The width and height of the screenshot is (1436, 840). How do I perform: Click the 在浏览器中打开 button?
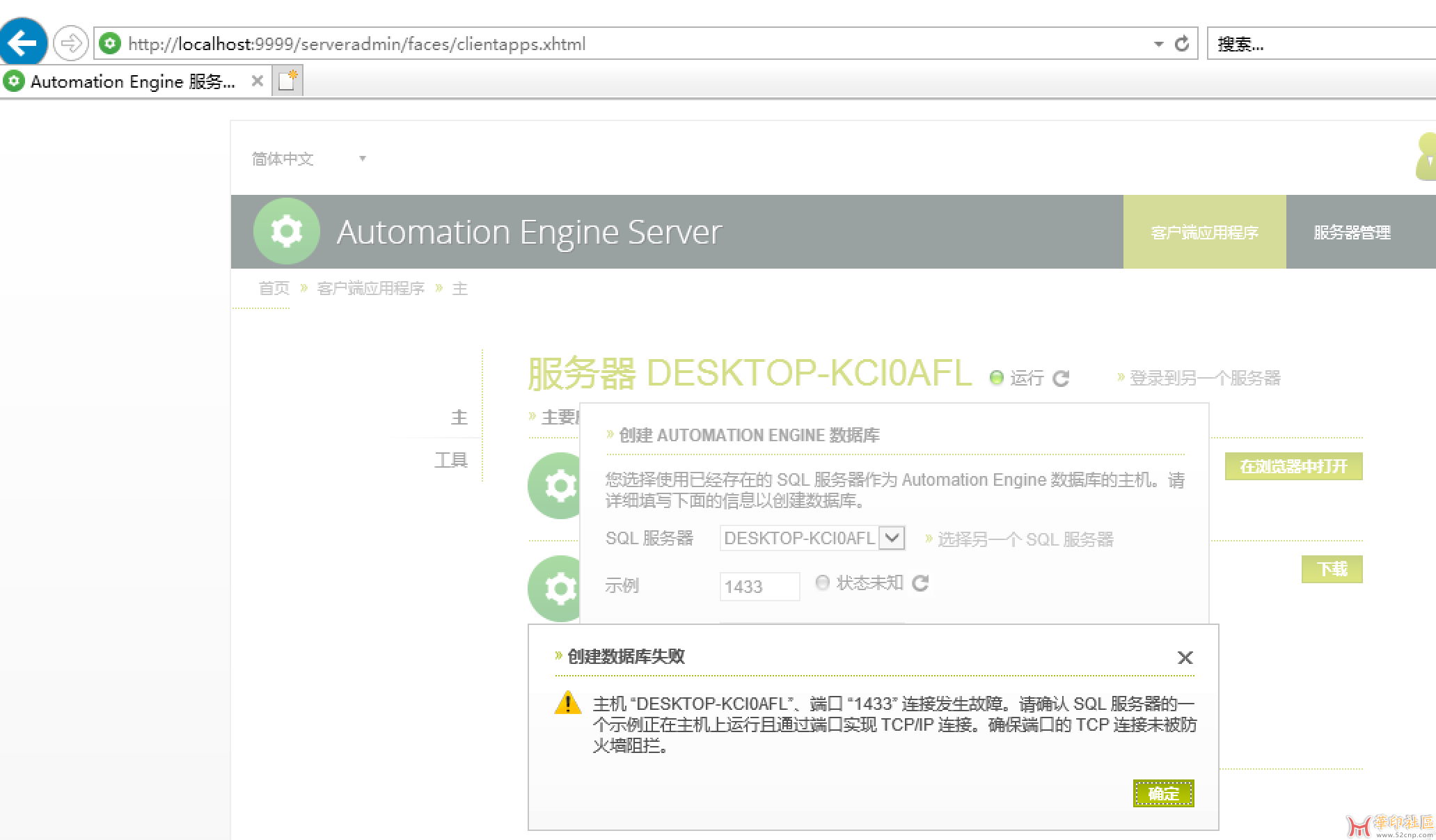point(1293,466)
